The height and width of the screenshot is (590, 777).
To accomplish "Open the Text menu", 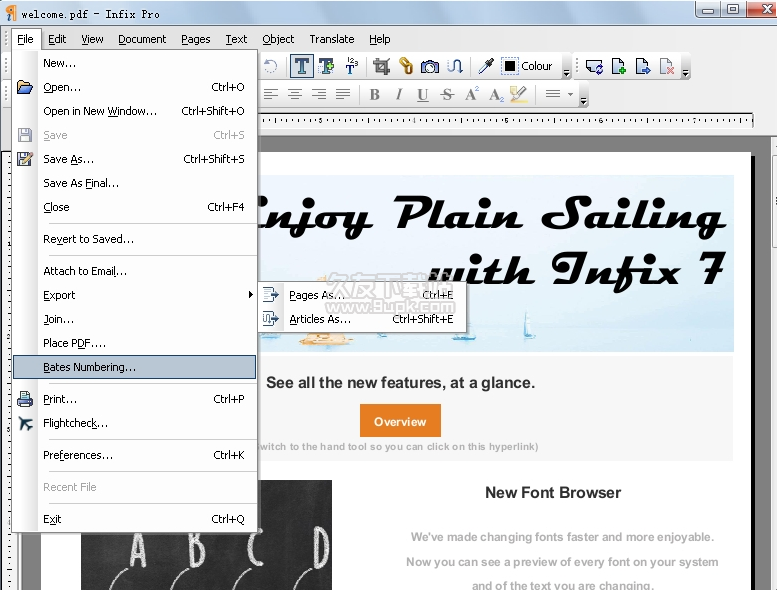I will click(x=236, y=39).
